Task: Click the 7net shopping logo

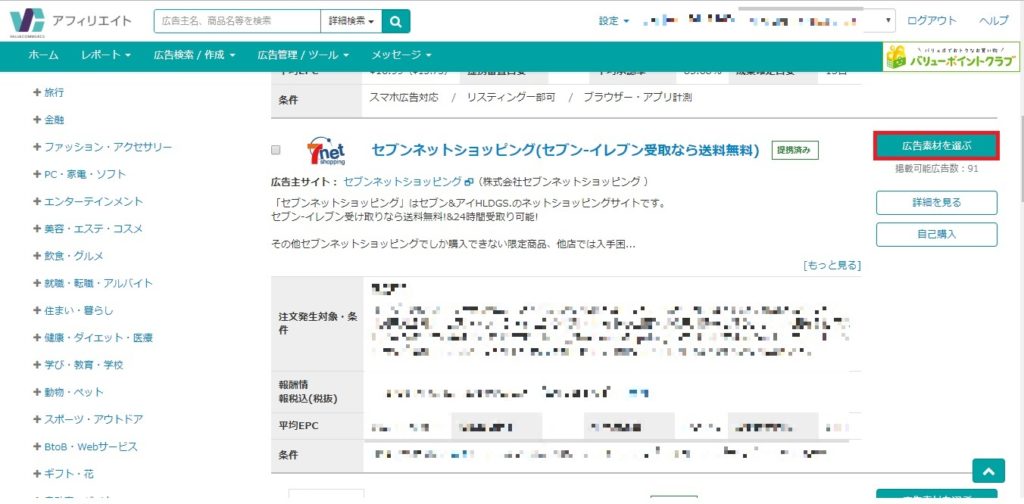Action: pyautogui.click(x=326, y=151)
